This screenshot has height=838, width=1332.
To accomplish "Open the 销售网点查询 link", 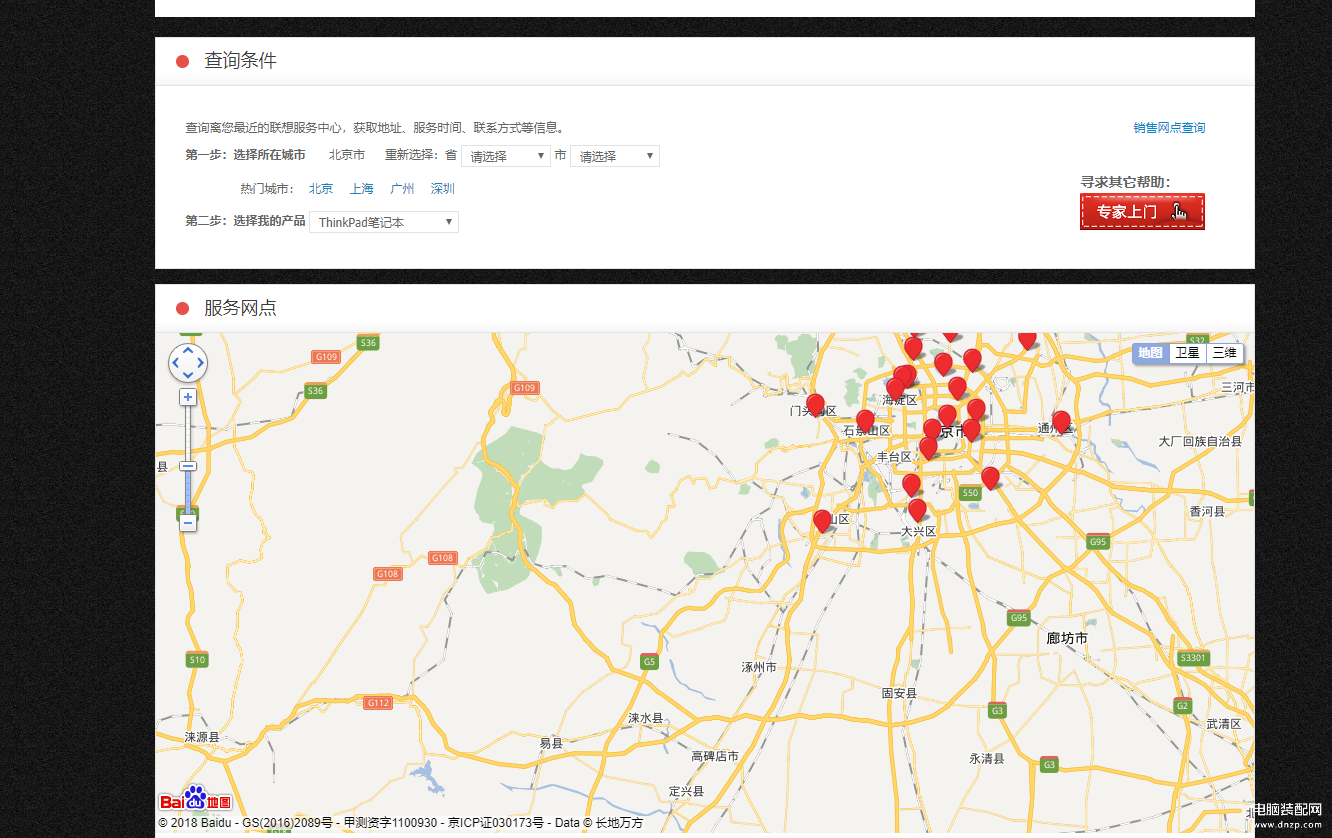I will (x=1169, y=128).
